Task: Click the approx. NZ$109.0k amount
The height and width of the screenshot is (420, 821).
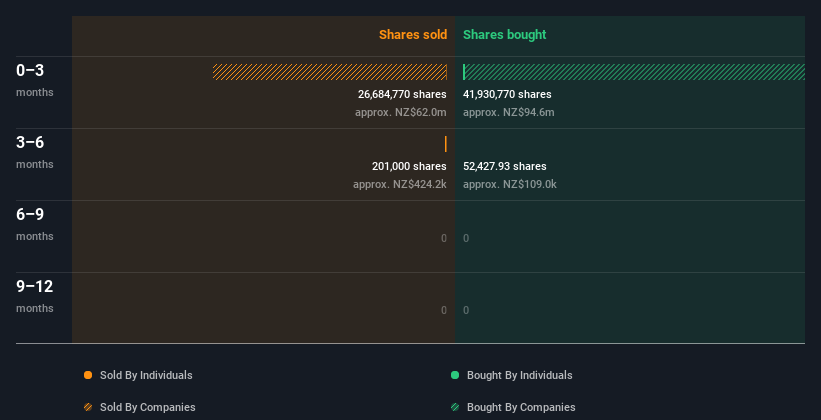Action: pyautogui.click(x=510, y=184)
